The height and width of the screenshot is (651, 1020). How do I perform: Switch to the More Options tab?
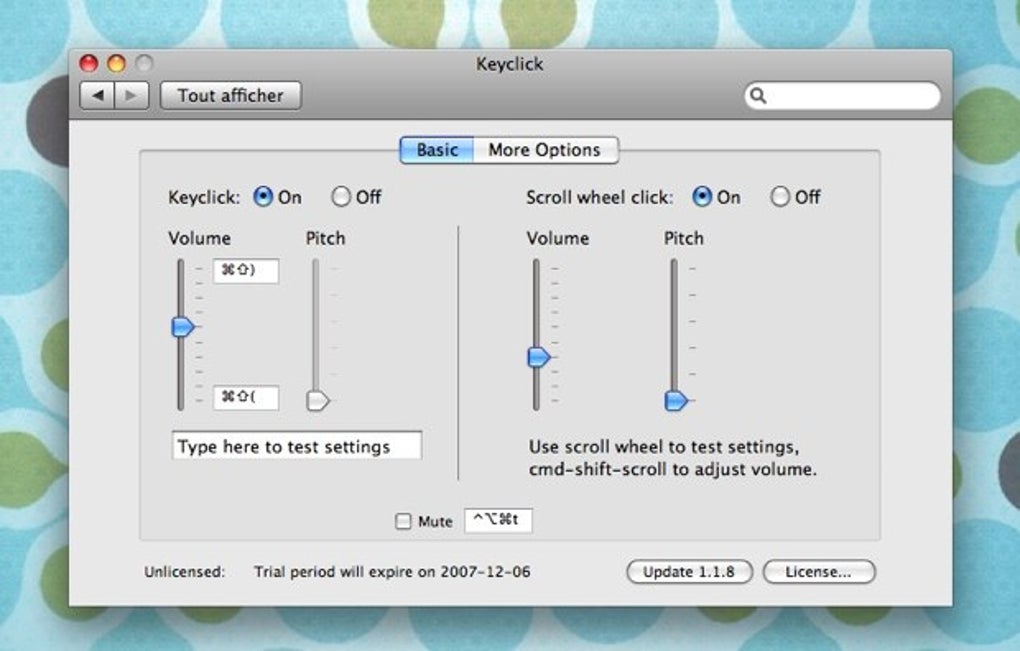(545, 150)
